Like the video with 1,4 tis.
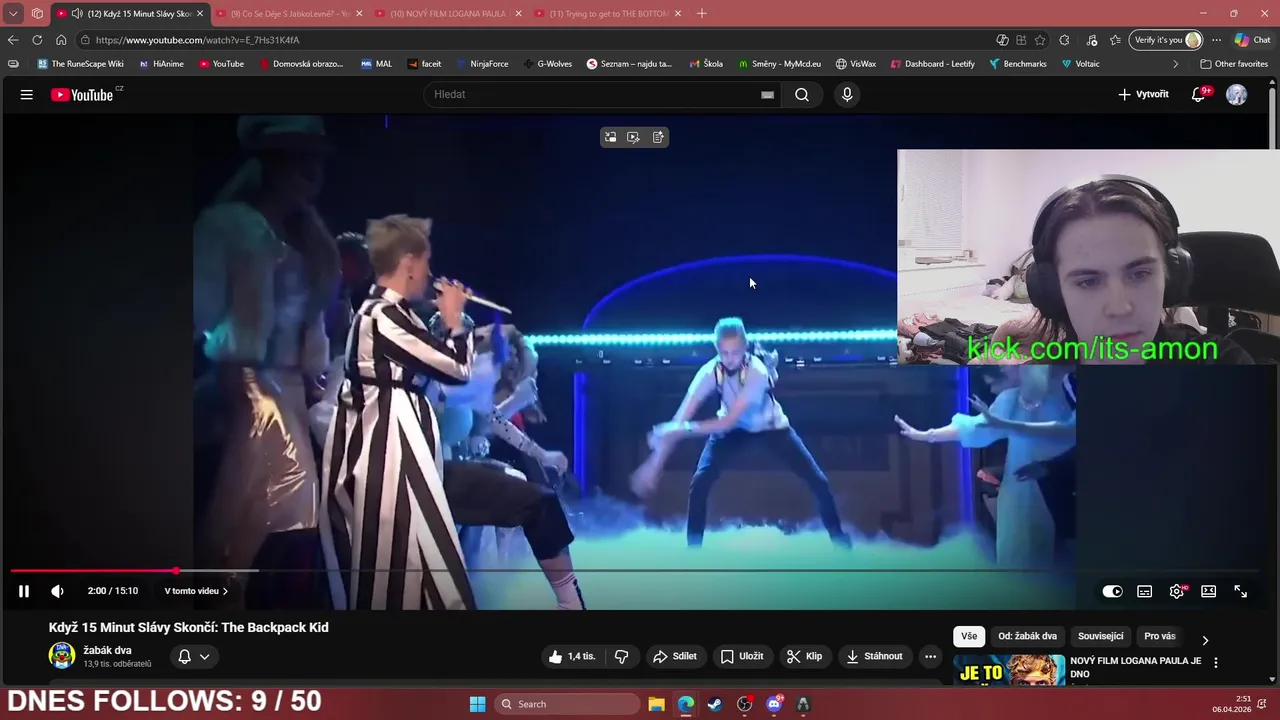Screen dimensions: 1280x720 (x=571, y=656)
